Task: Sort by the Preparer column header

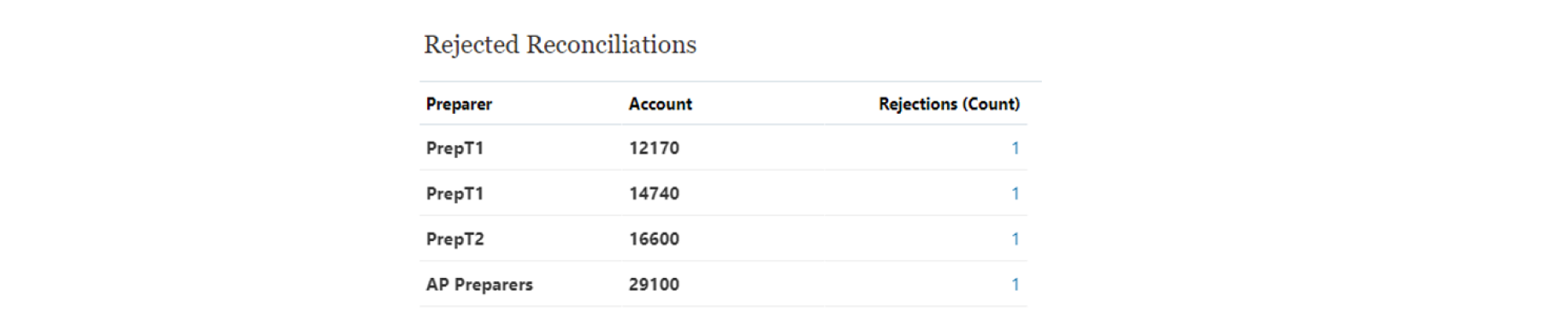Action: tap(459, 104)
